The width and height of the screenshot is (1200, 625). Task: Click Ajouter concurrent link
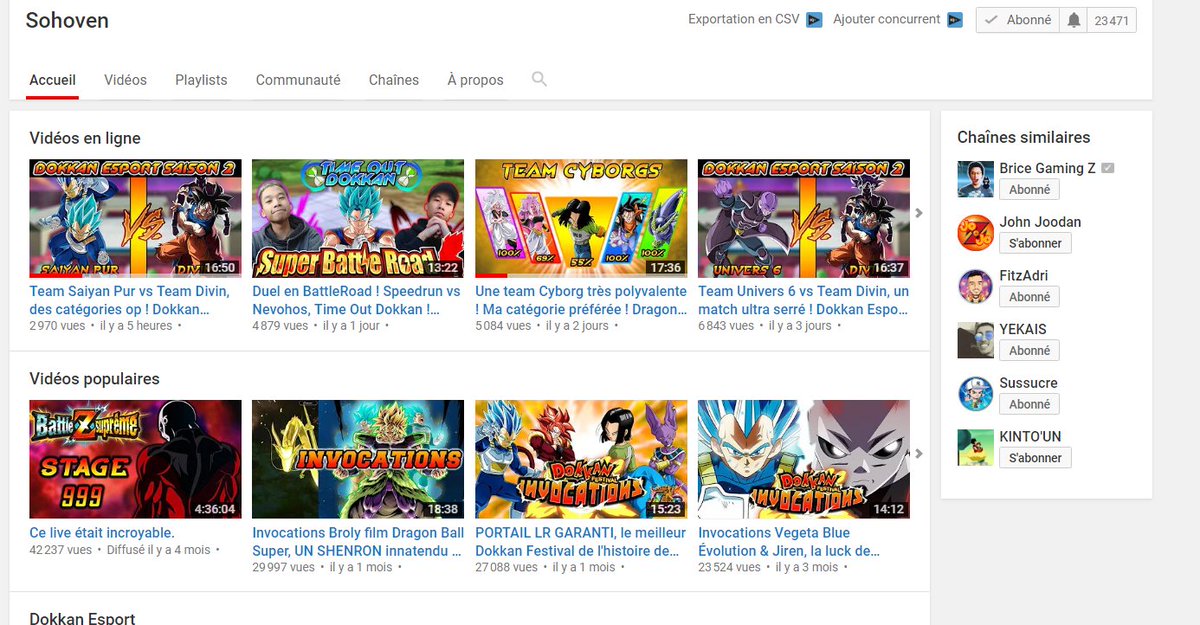pyautogui.click(x=887, y=19)
